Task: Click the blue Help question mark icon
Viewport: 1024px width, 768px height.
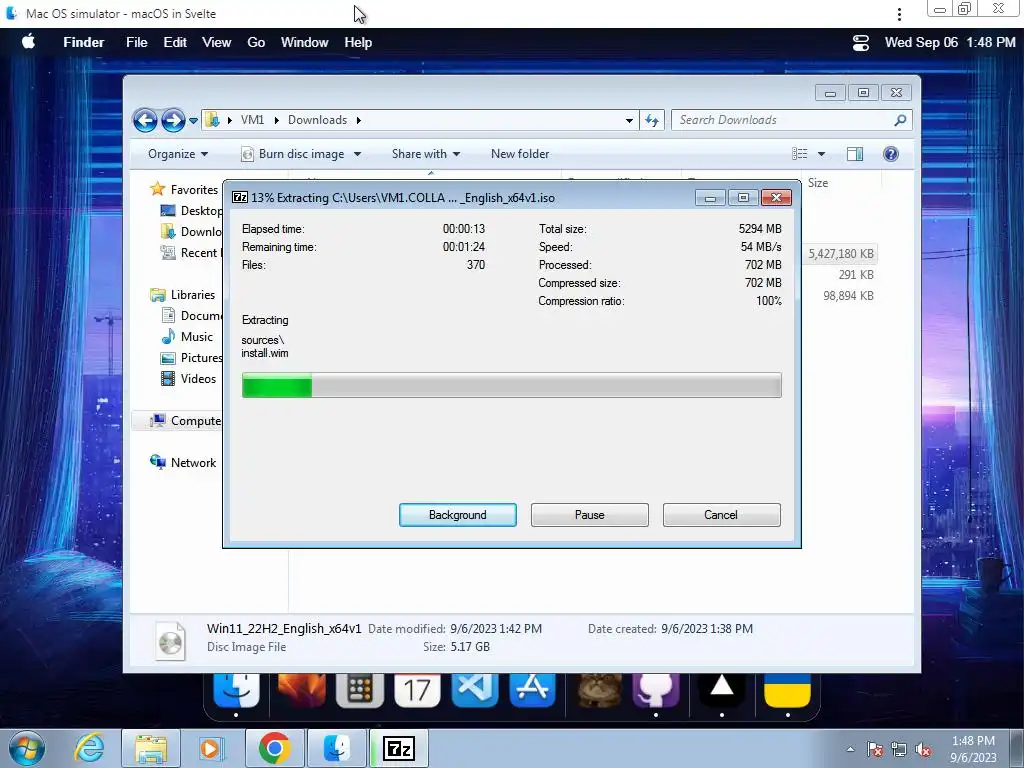Action: click(891, 153)
